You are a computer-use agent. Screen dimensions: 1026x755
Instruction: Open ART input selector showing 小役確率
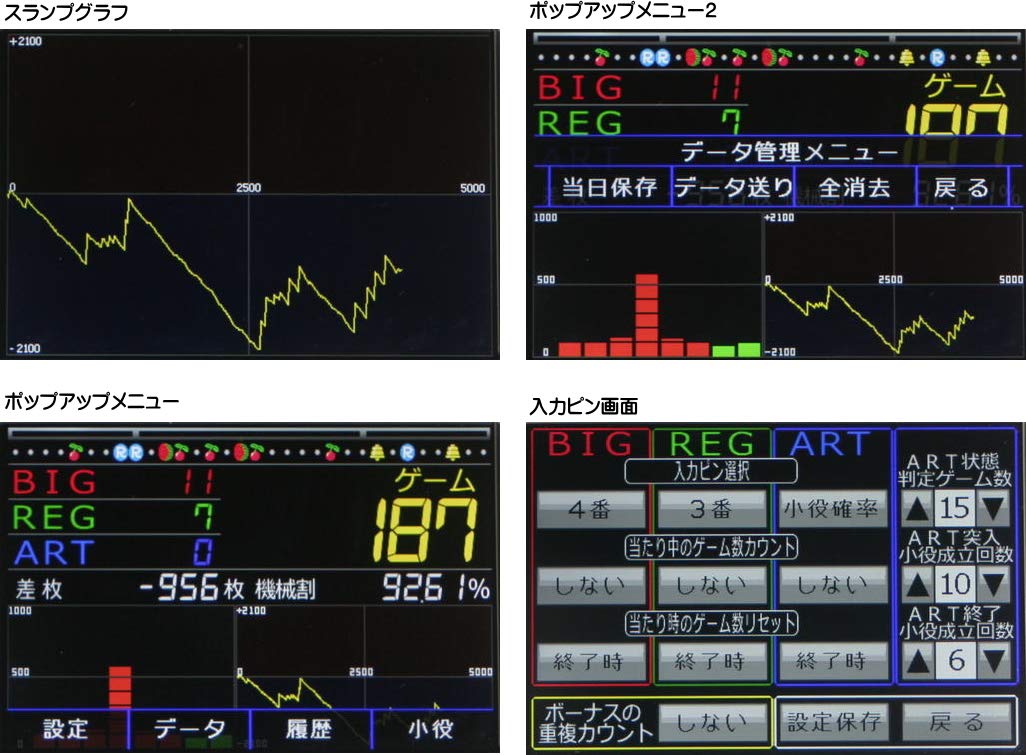click(x=832, y=510)
